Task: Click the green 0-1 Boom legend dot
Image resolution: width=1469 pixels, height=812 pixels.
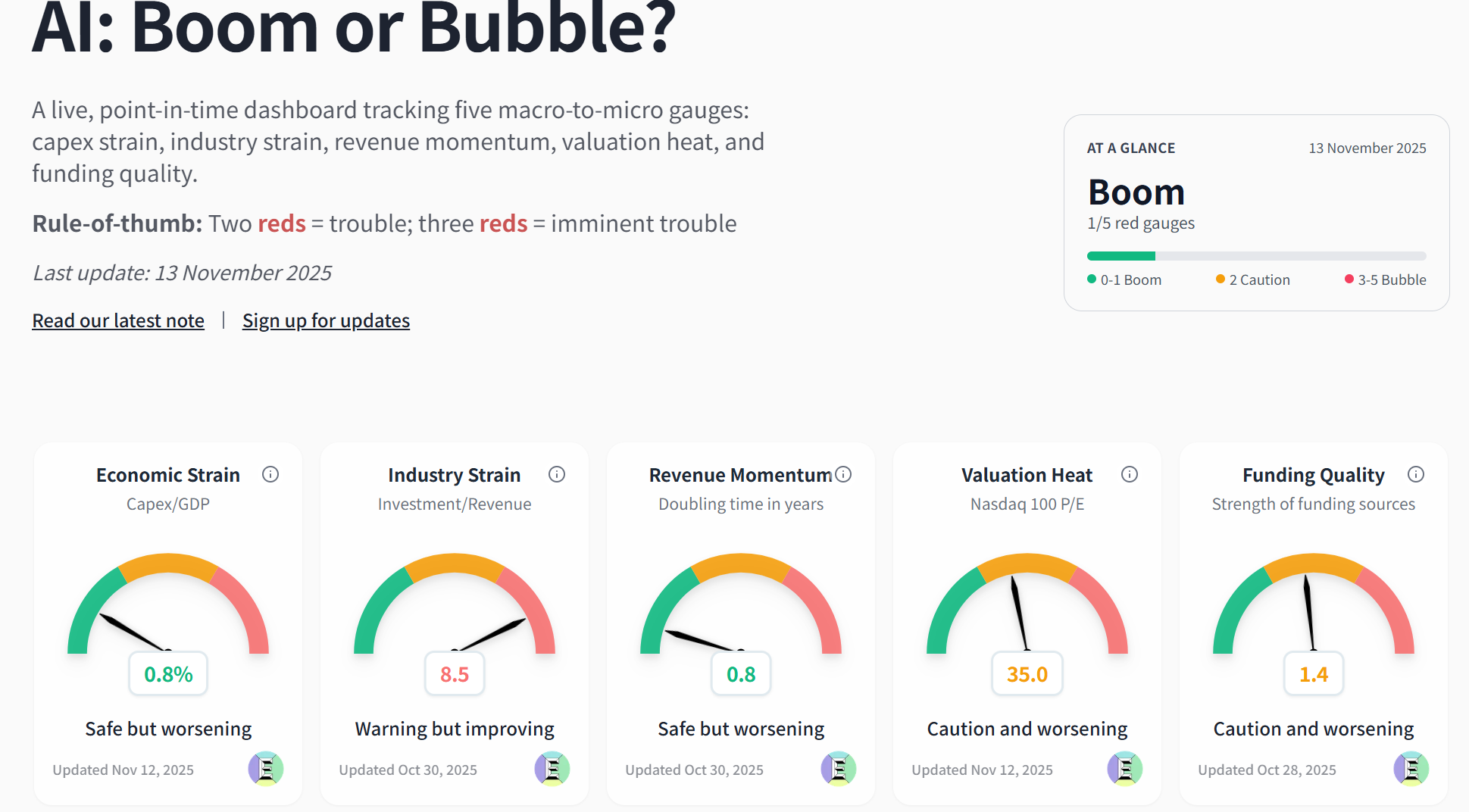Action: coord(1092,279)
